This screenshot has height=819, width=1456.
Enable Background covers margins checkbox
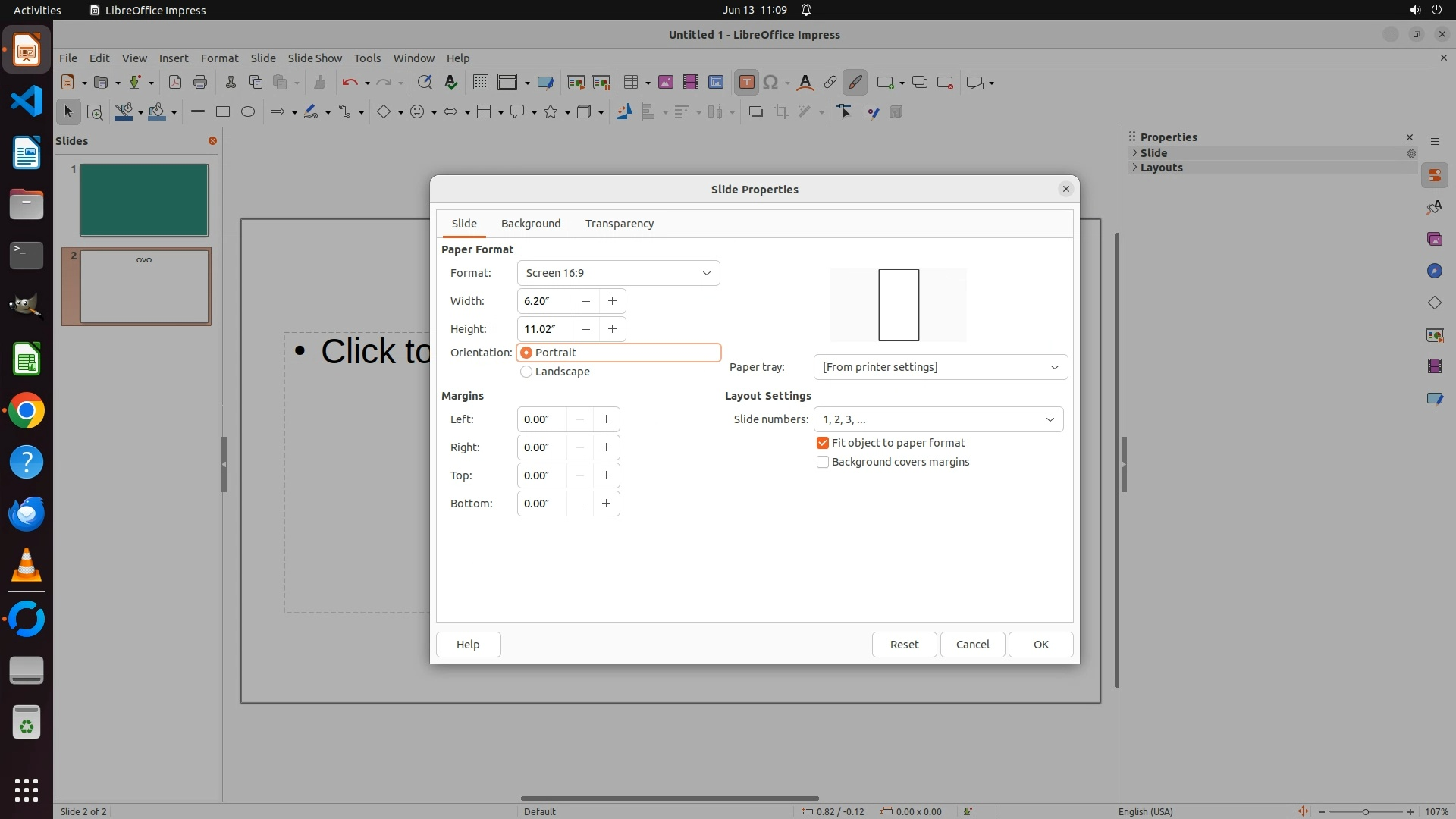point(823,462)
